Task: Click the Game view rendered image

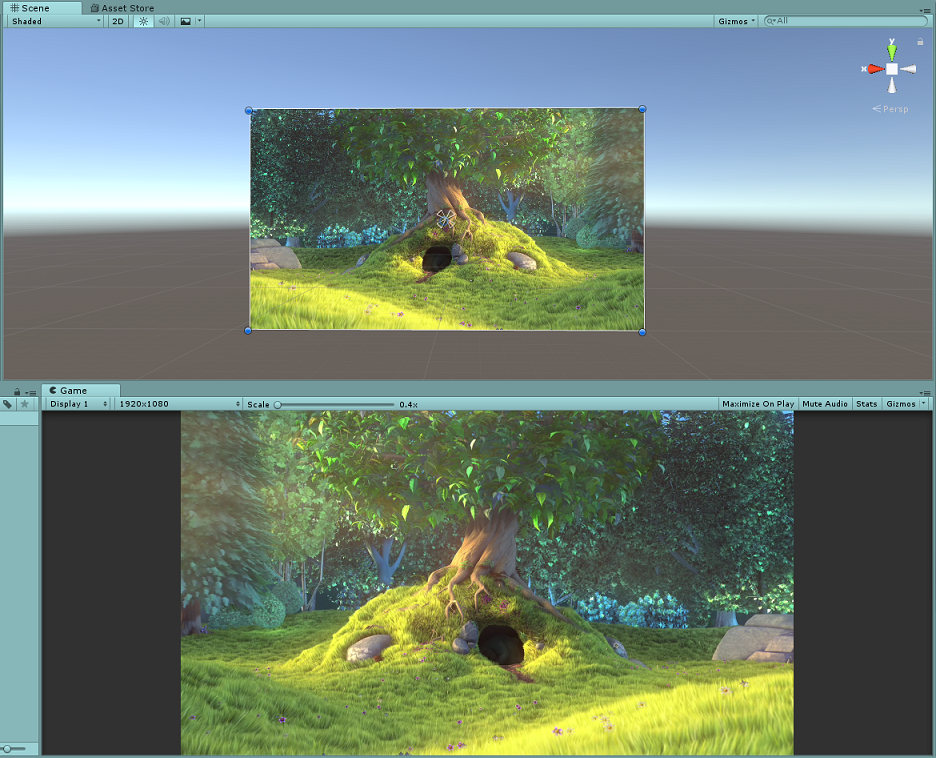Action: pyautogui.click(x=487, y=583)
